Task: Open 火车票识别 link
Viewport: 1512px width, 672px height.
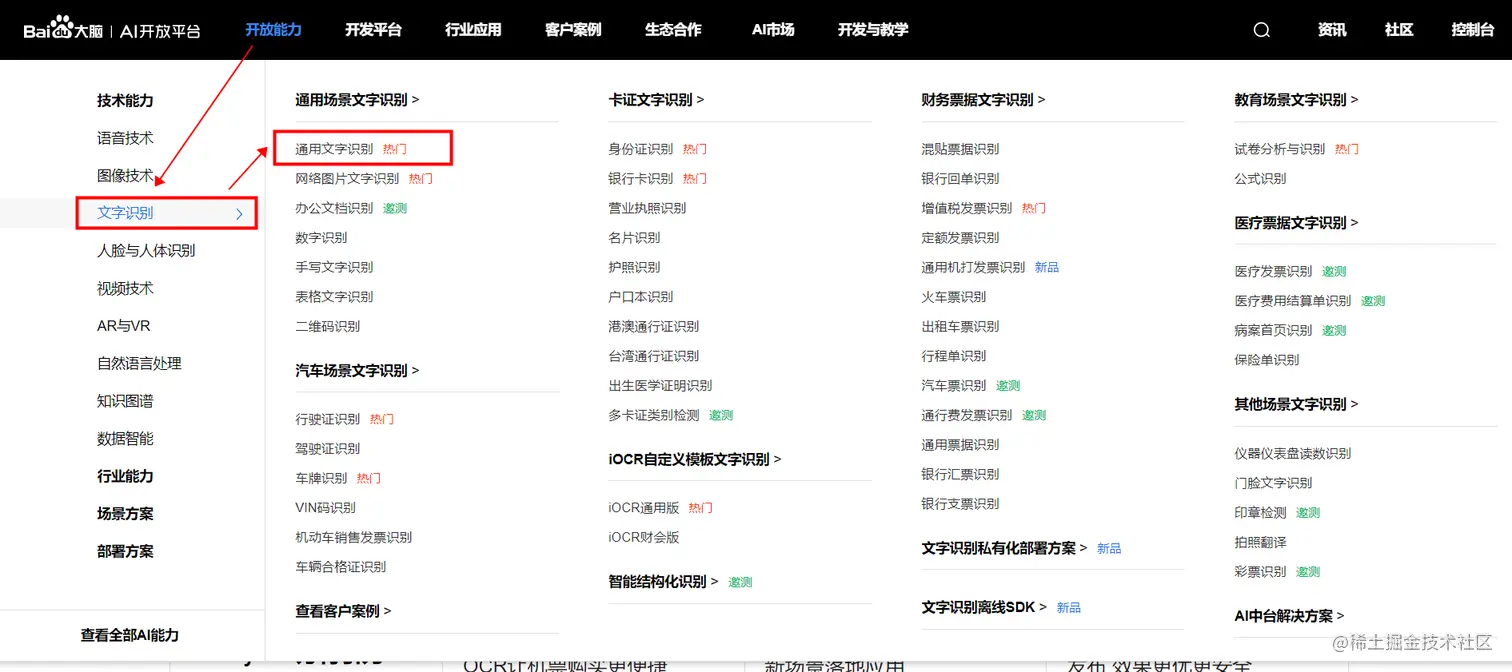Action: 953,297
